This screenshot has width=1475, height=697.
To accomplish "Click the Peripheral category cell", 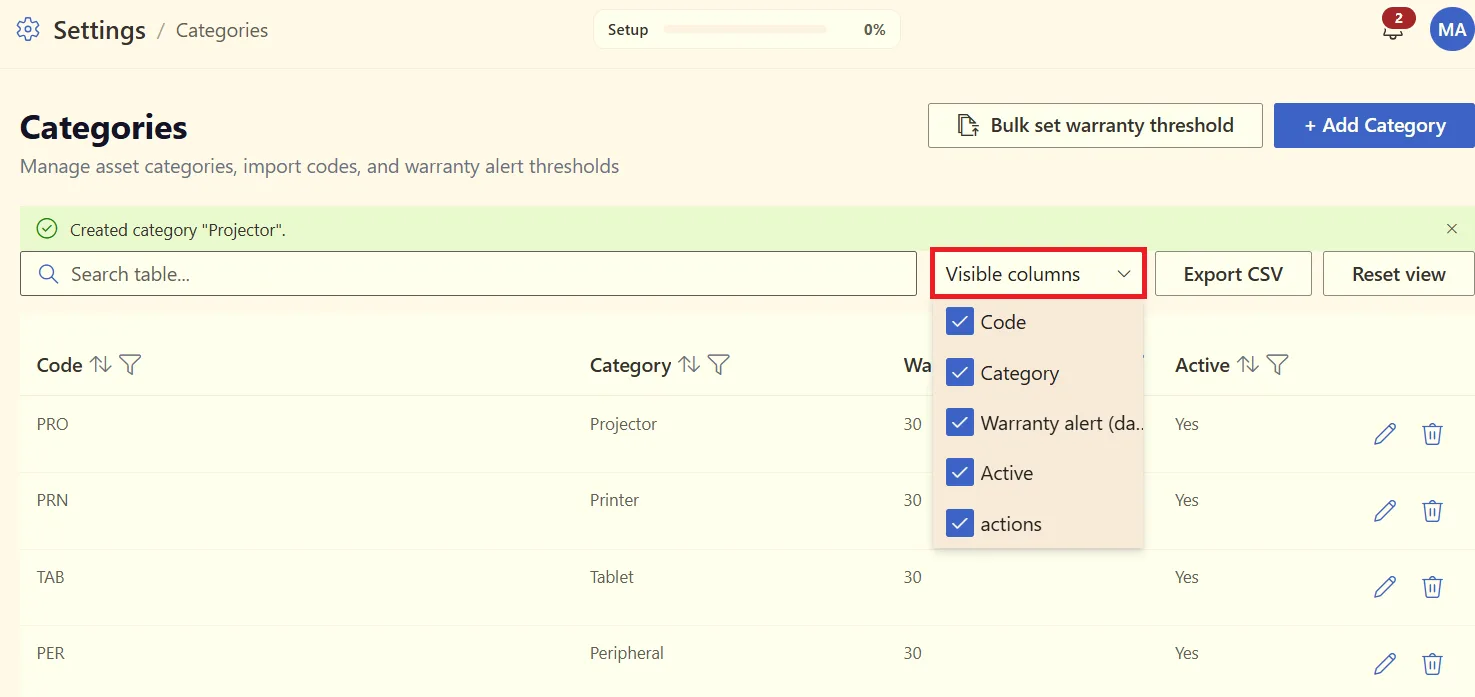I will click(x=626, y=653).
